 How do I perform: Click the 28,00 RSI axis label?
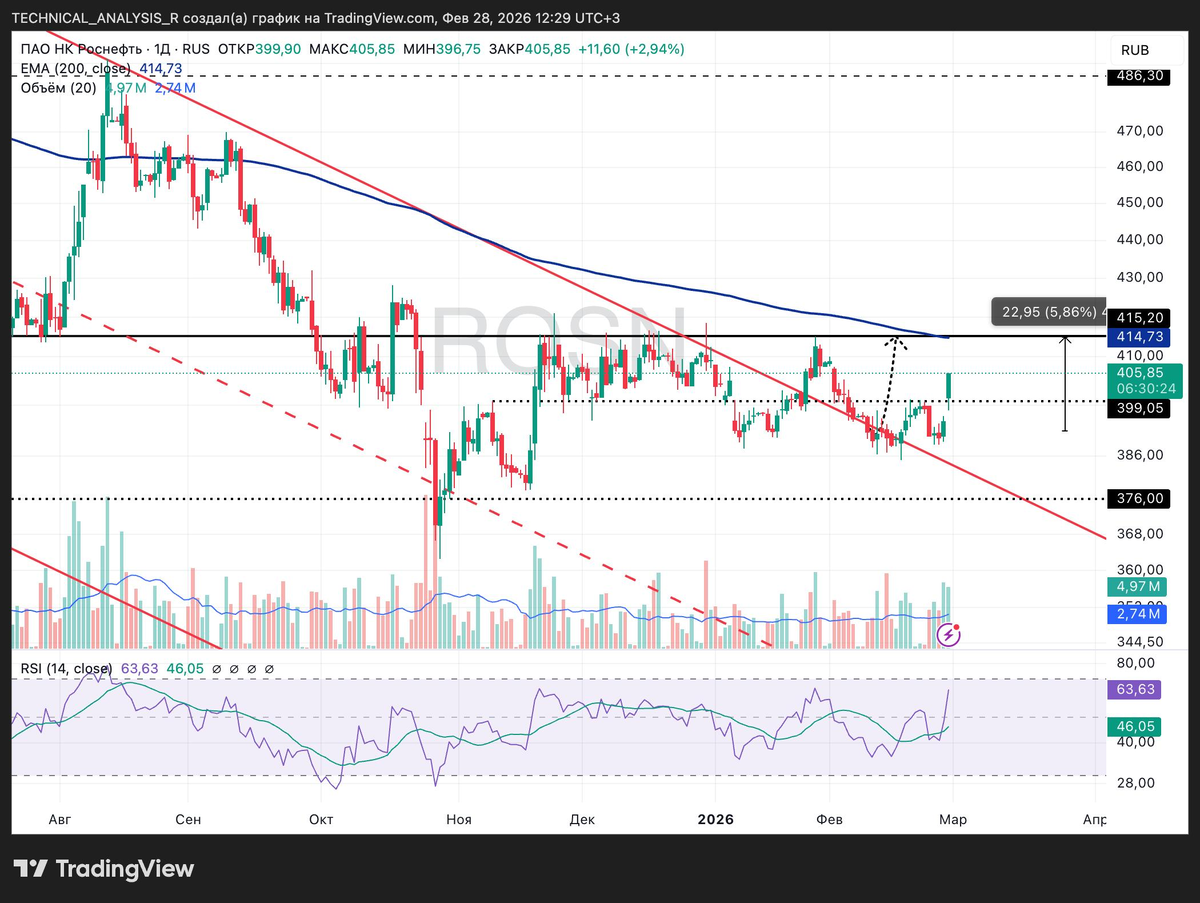point(1136,783)
